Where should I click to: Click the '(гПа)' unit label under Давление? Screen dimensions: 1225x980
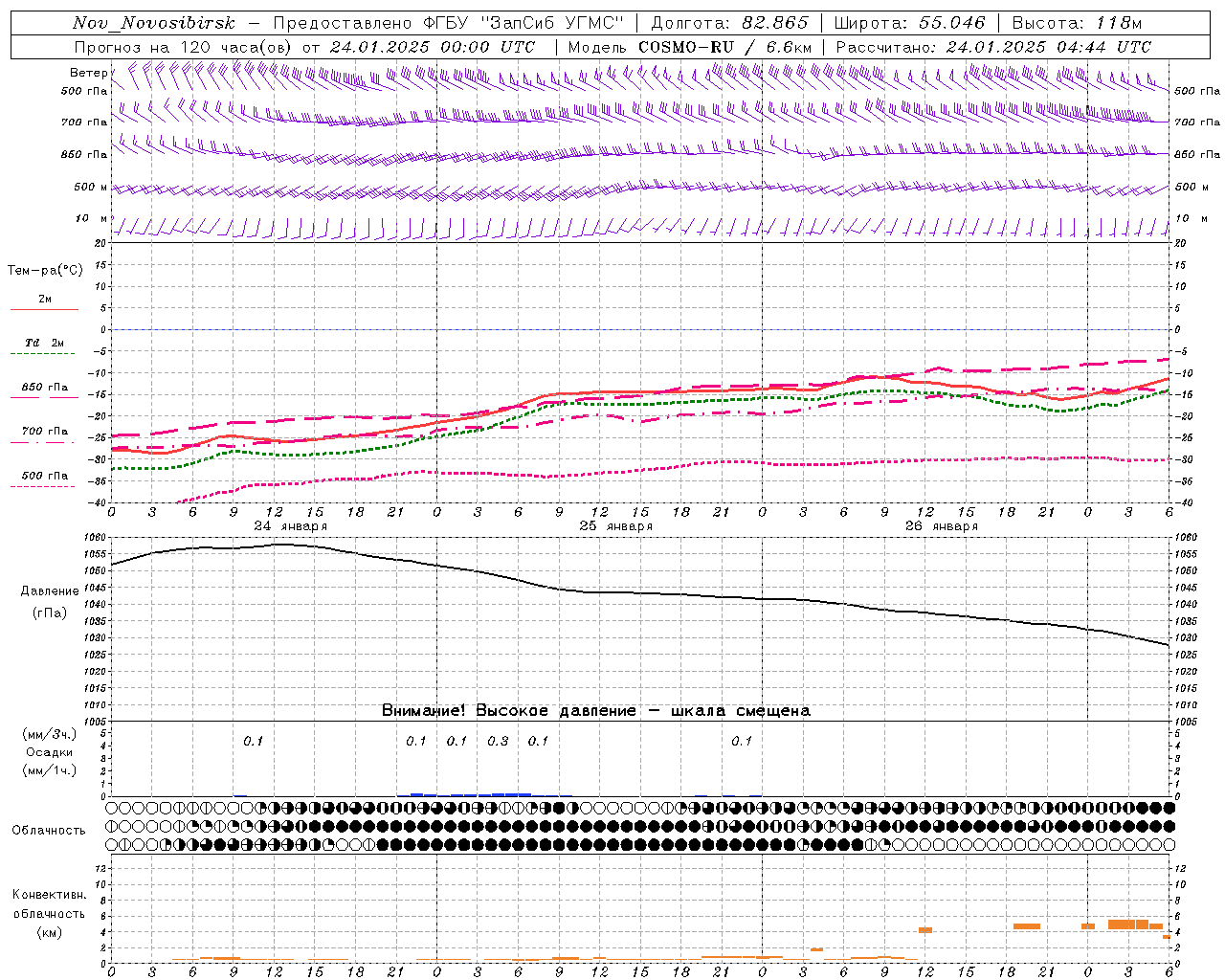pyautogui.click(x=50, y=613)
